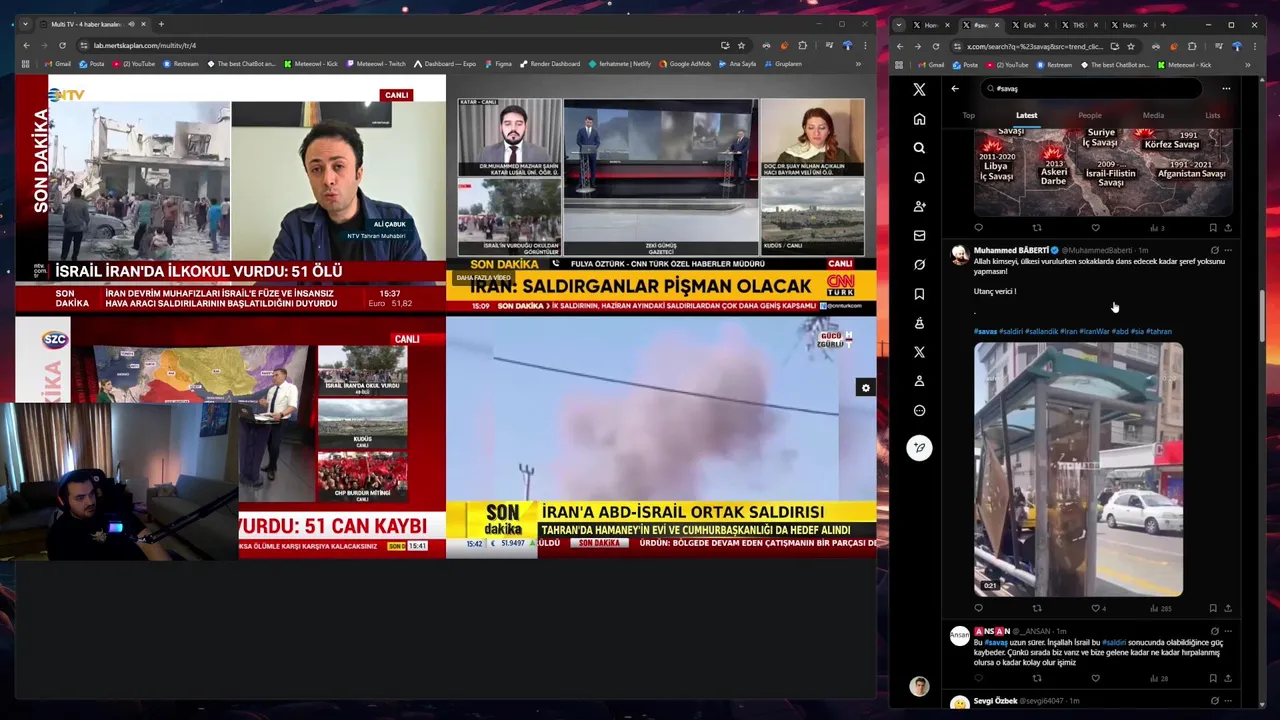Share Muhammed BÂBERTİ's post
The height and width of the screenshot is (720, 1280).
(1228, 608)
